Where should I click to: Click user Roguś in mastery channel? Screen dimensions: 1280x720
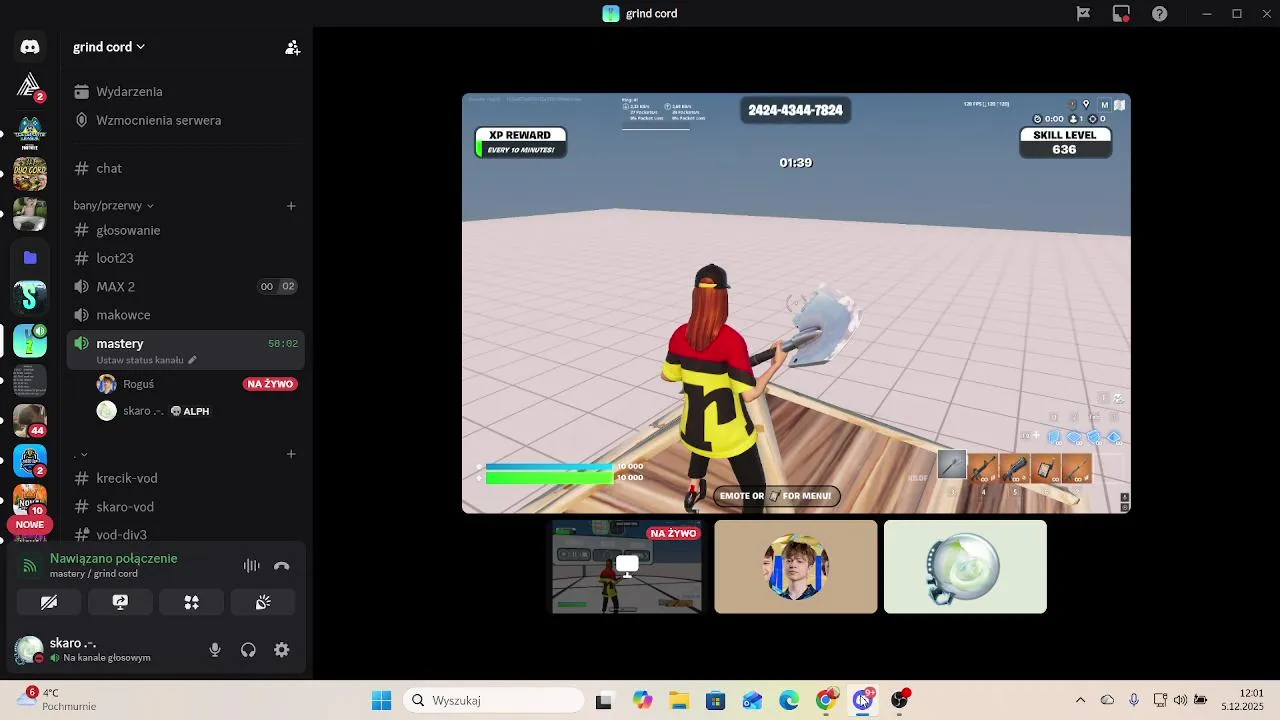click(138, 384)
